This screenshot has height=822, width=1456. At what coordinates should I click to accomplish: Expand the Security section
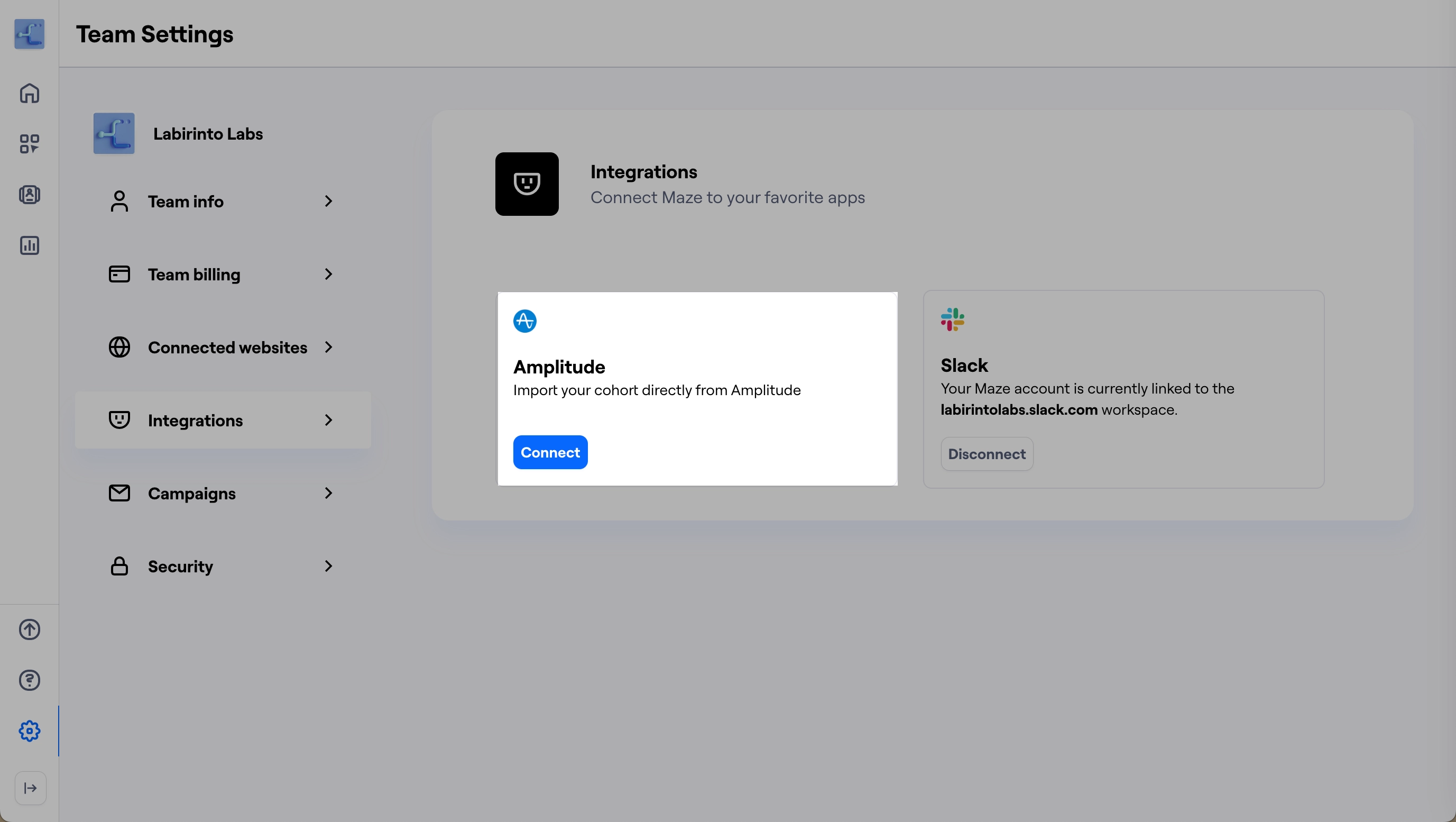223,566
